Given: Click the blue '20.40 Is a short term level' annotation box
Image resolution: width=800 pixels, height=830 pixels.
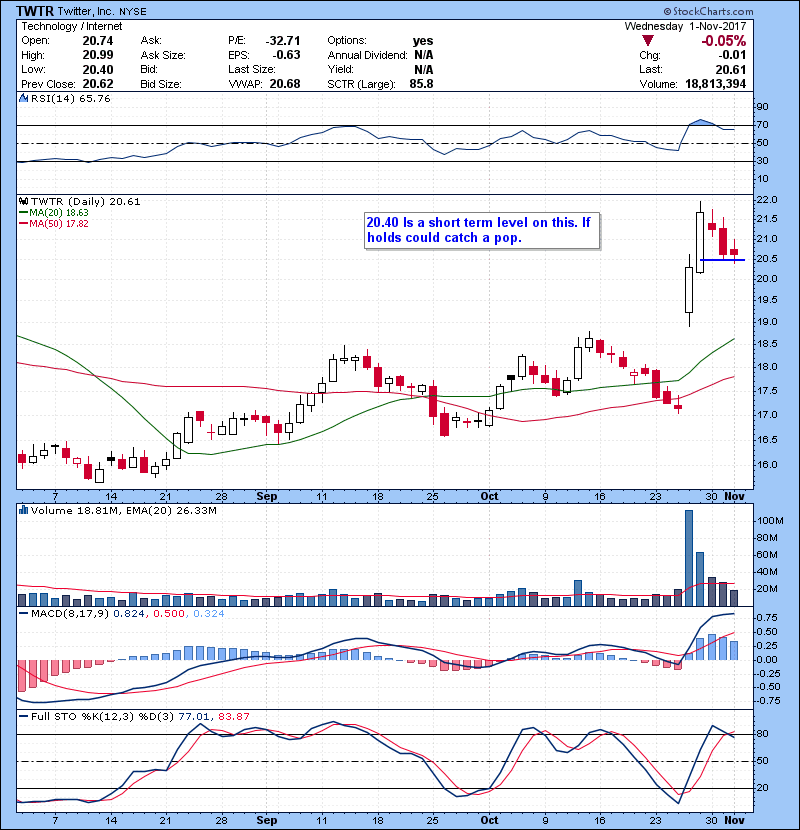Looking at the screenshot, I should point(482,230).
